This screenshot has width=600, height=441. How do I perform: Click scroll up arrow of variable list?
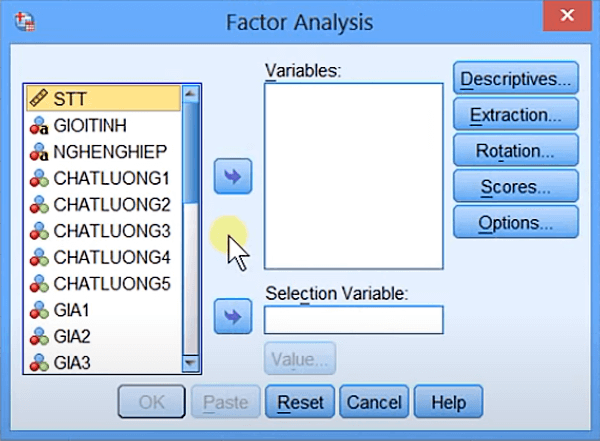click(x=191, y=94)
